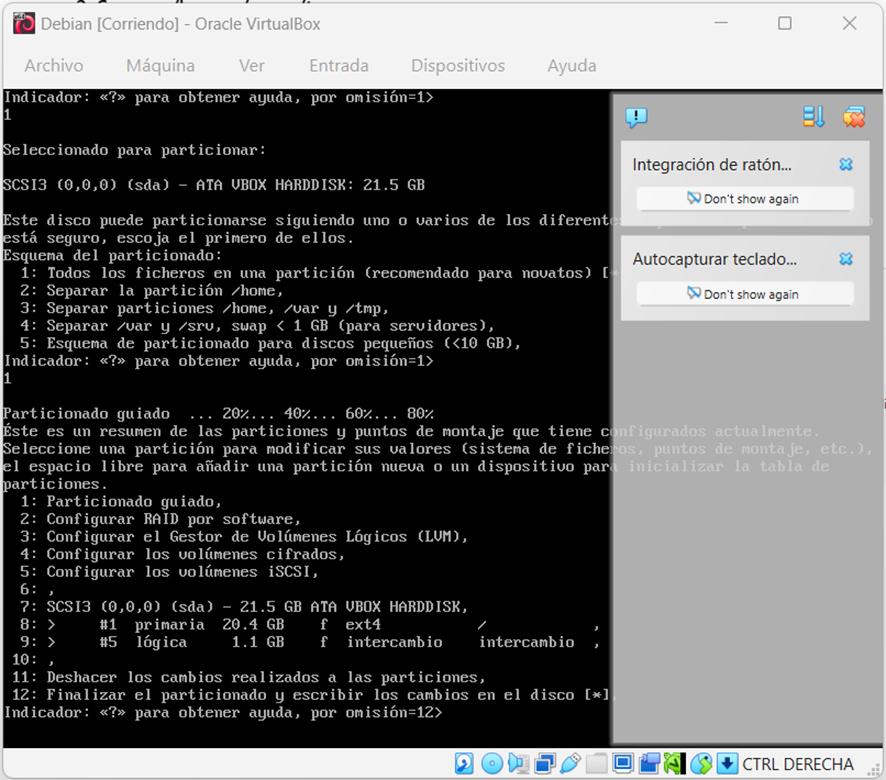Click the audio status icon
This screenshot has width=886, height=780.
pos(518,764)
